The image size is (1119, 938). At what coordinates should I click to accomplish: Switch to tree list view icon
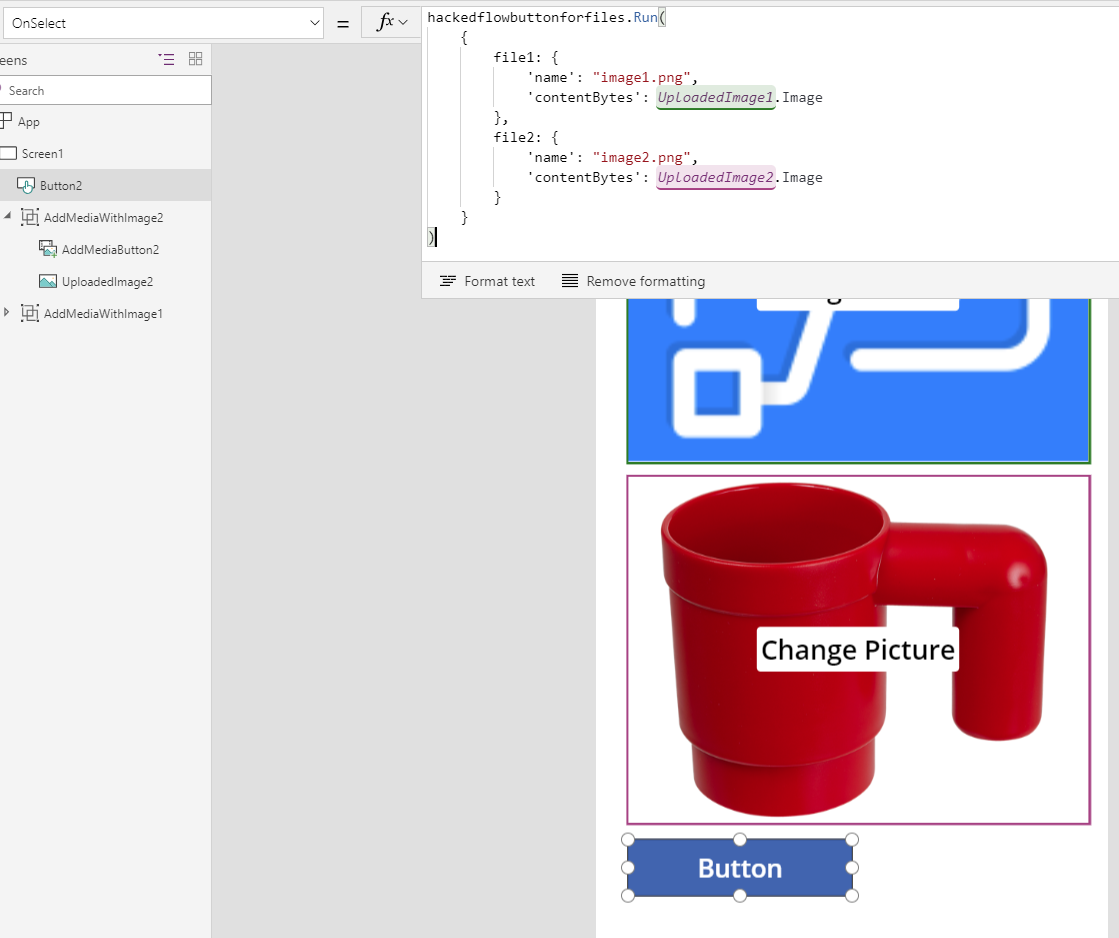167,59
